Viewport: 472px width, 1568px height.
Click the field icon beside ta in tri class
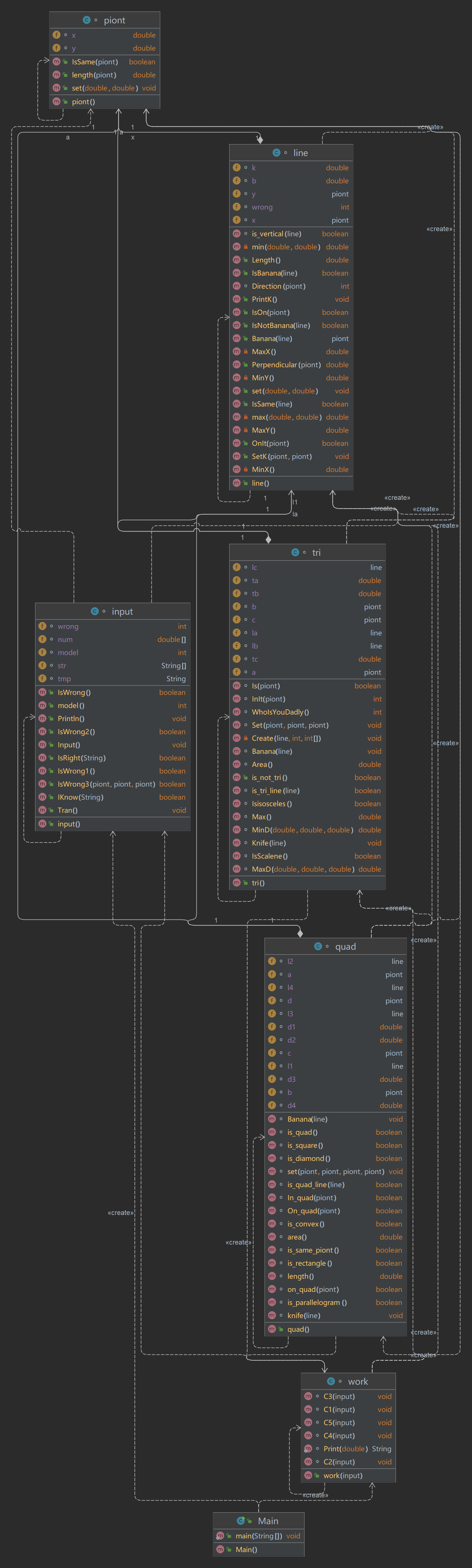coord(236,580)
